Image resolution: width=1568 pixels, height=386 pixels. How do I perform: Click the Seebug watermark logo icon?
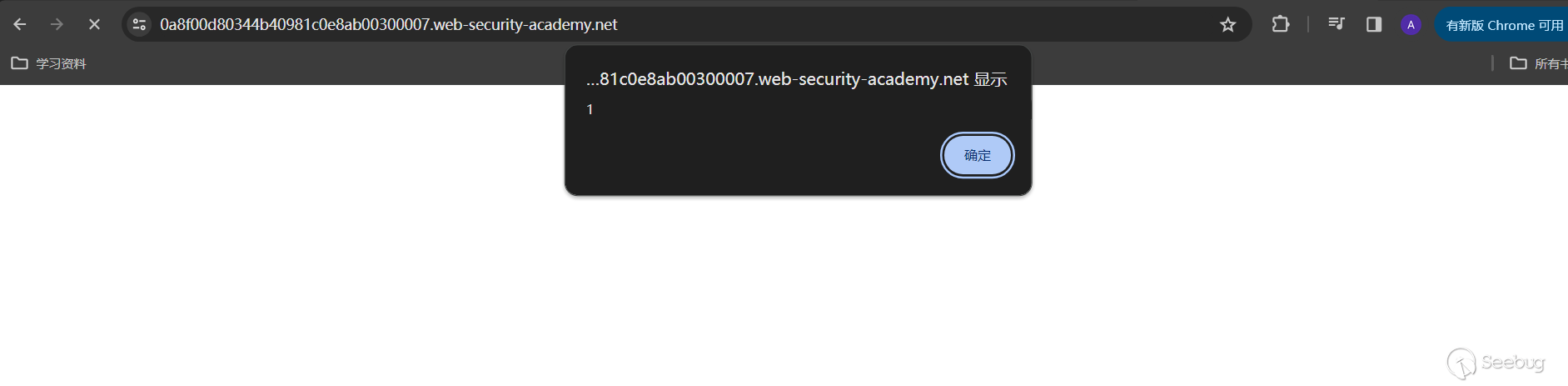coord(1461,363)
